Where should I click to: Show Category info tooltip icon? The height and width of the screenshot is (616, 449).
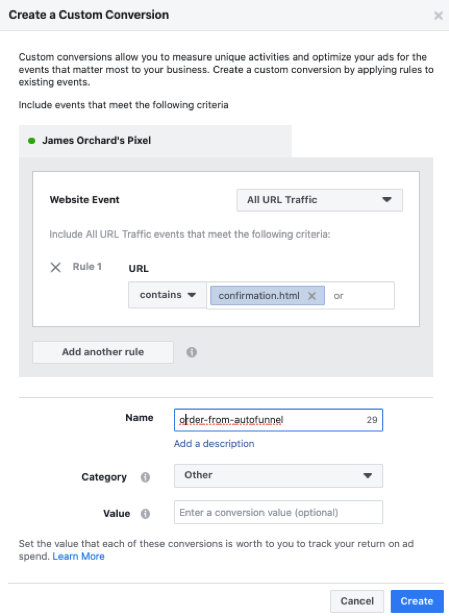pyautogui.click(x=145, y=477)
